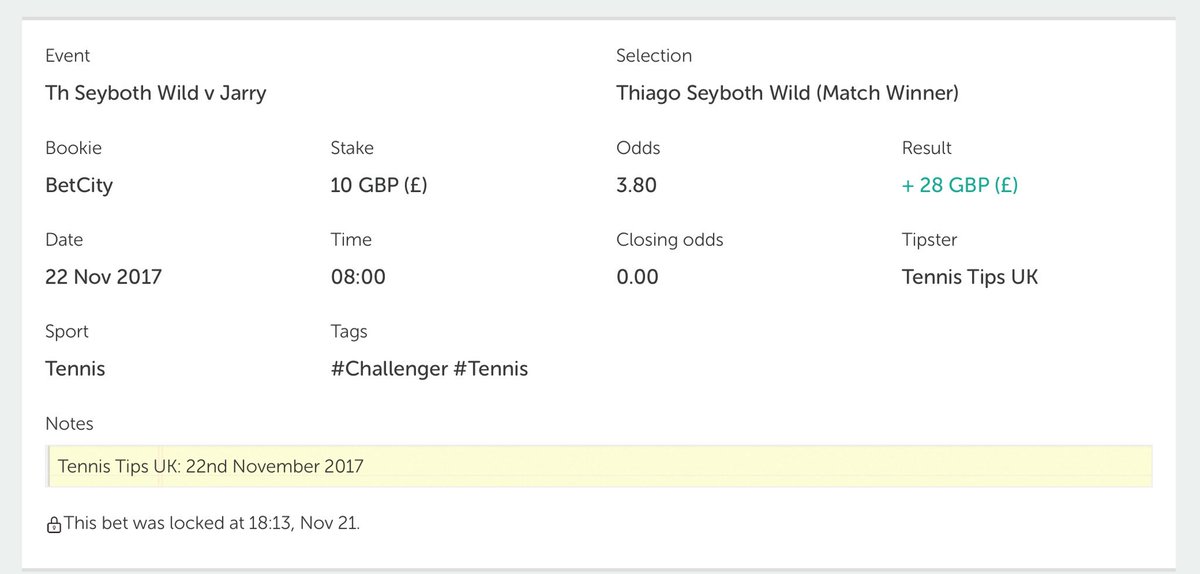This screenshot has width=1200, height=574.
Task: Click the Result label
Action: tap(927, 148)
